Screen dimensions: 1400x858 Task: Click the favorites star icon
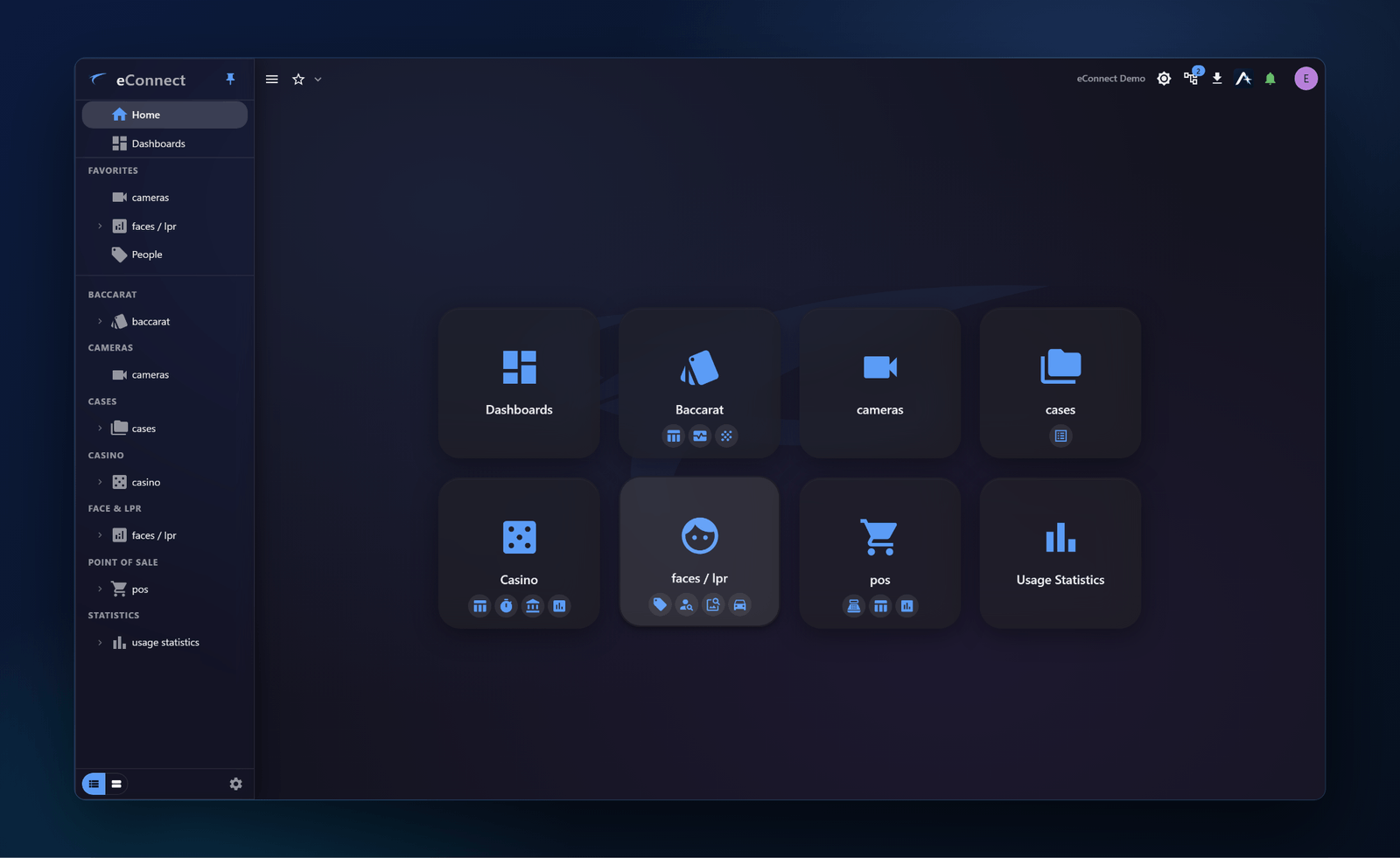coord(298,79)
